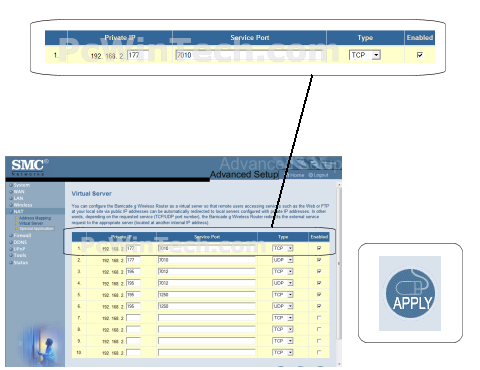Open TCP Type dropdown in row 3
This screenshot has height=370, width=480.
283,272
